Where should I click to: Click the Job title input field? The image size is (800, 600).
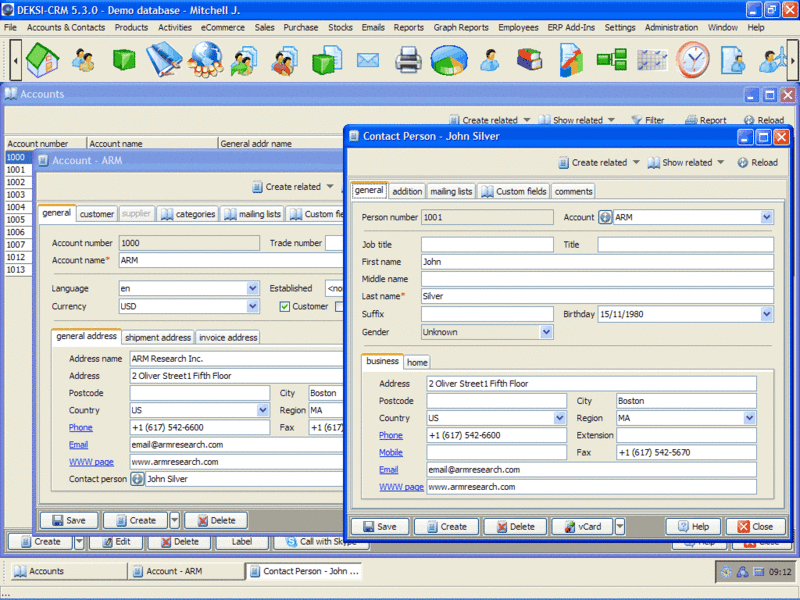(487, 244)
